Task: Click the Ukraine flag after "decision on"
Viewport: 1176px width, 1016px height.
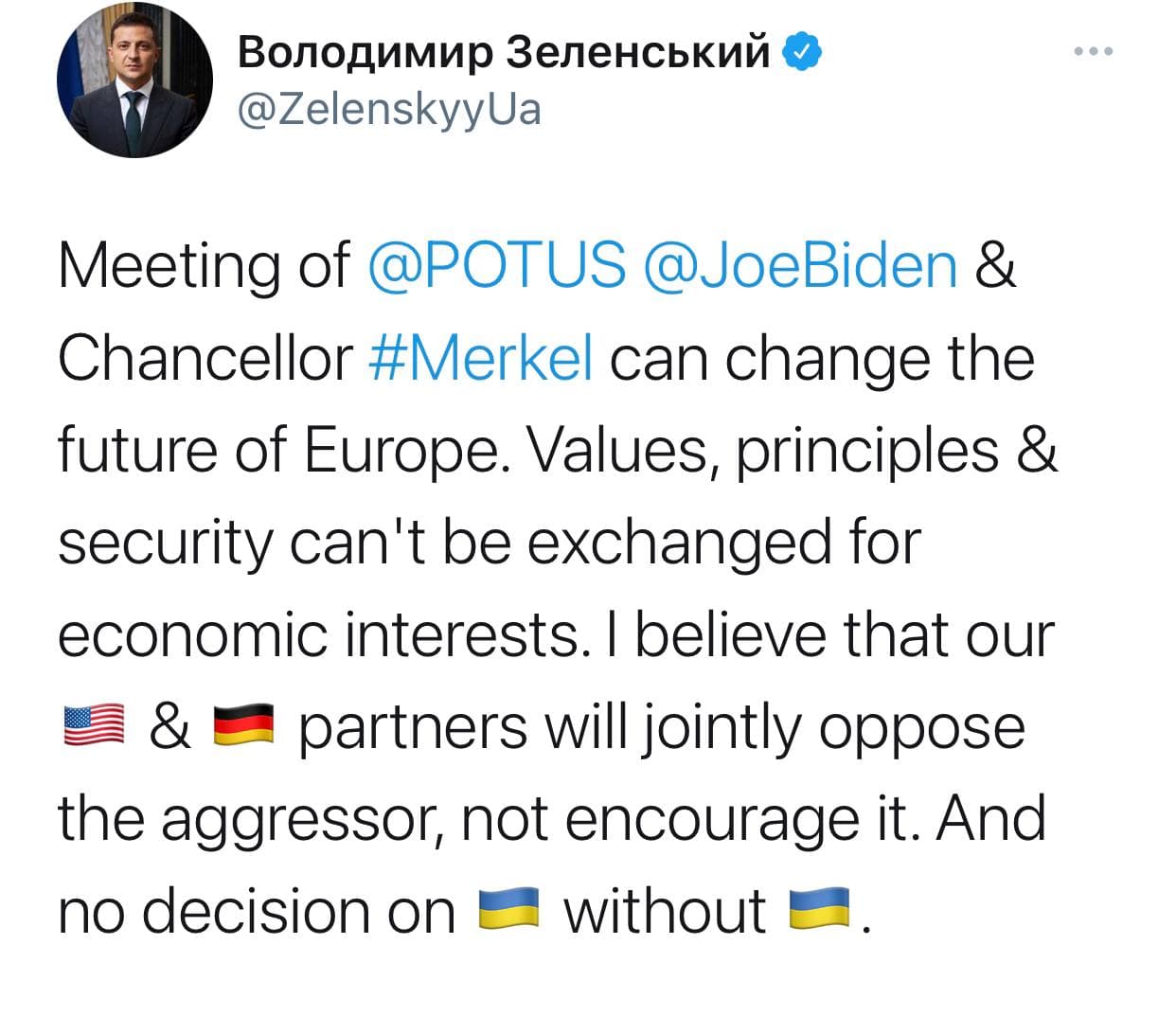Action: click(x=508, y=911)
